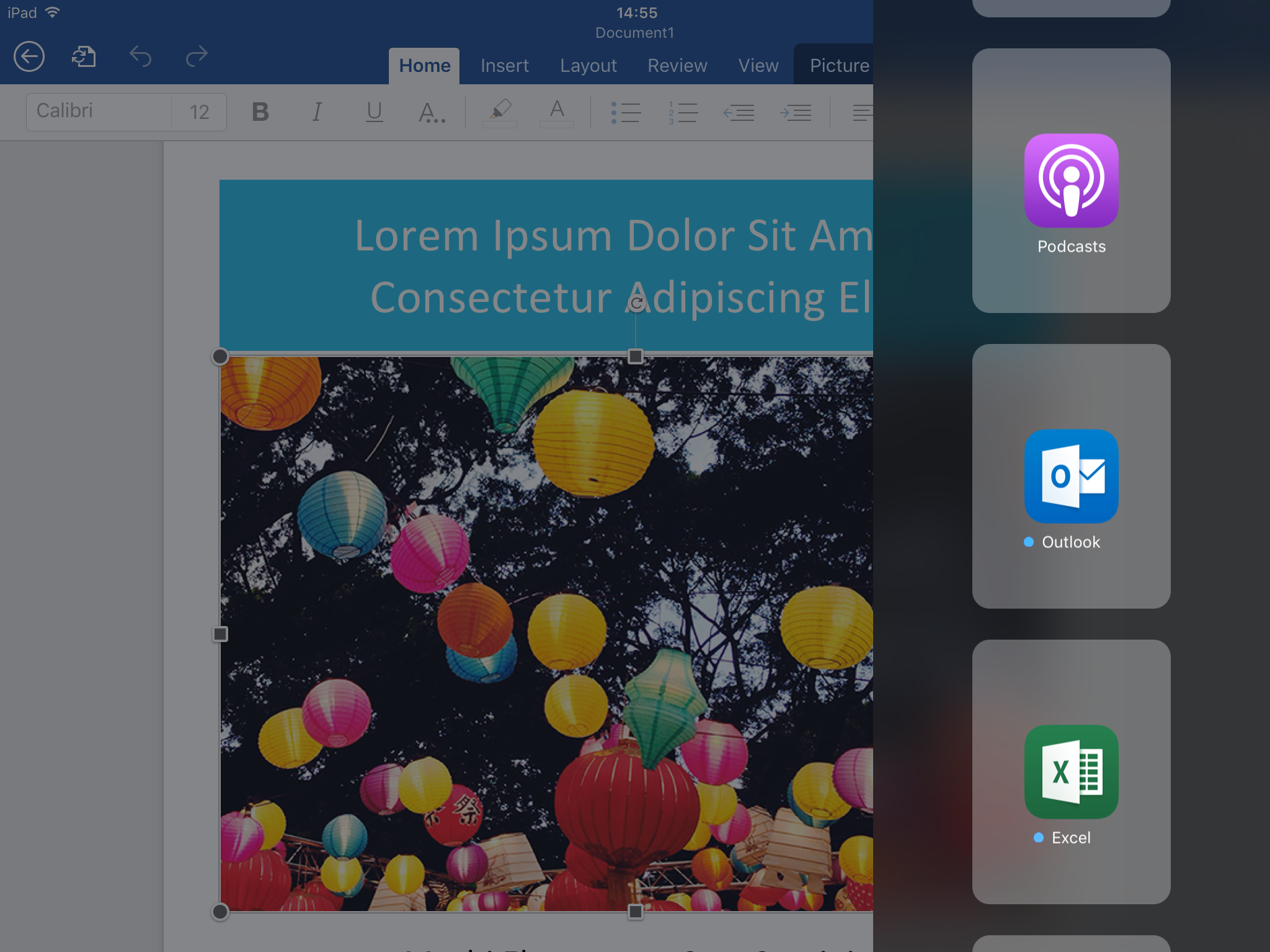Select the bottom-middle picture resize handle
1270x952 pixels.
[636, 912]
